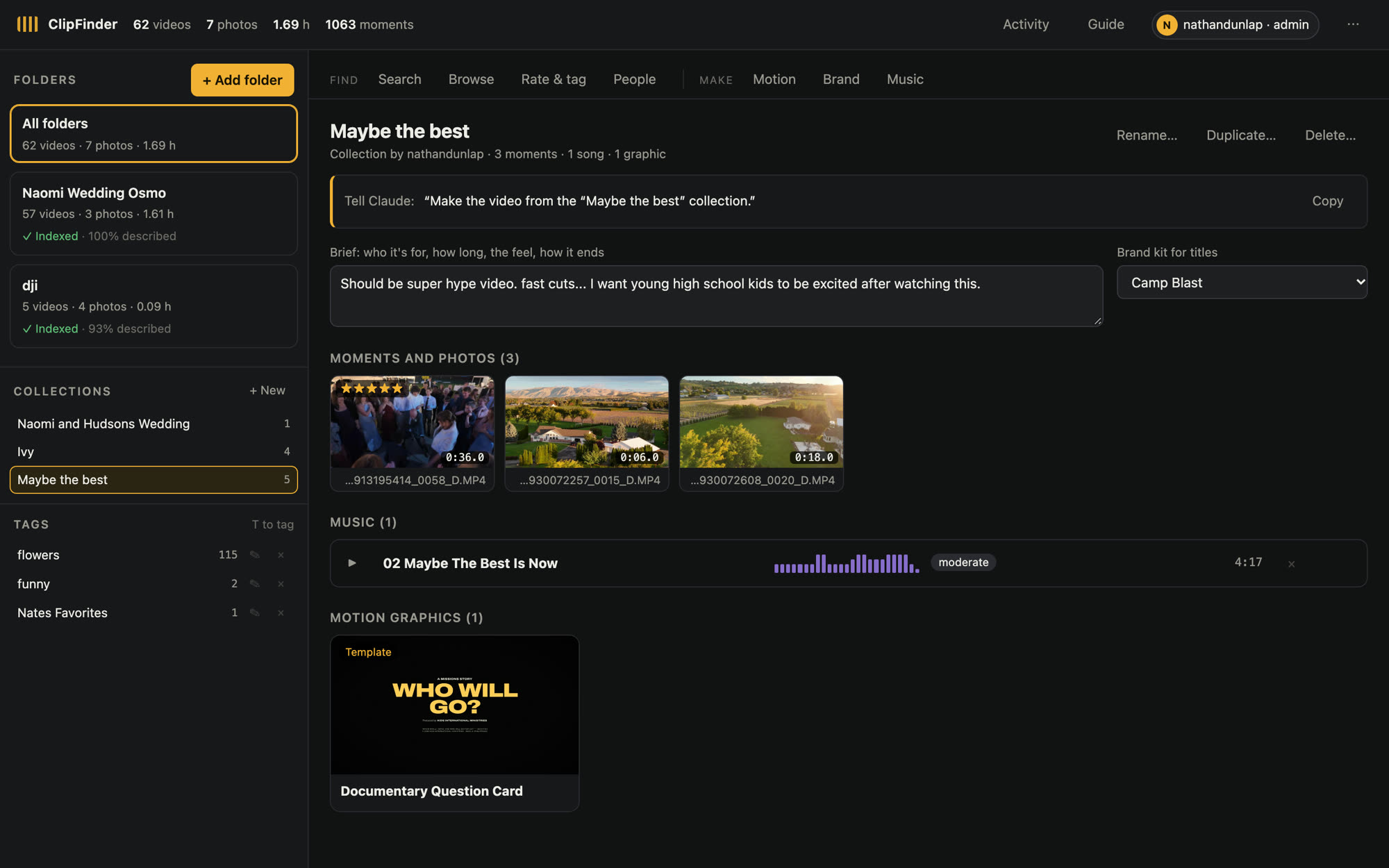
Task: Open the Activity link
Action: coord(1026,24)
